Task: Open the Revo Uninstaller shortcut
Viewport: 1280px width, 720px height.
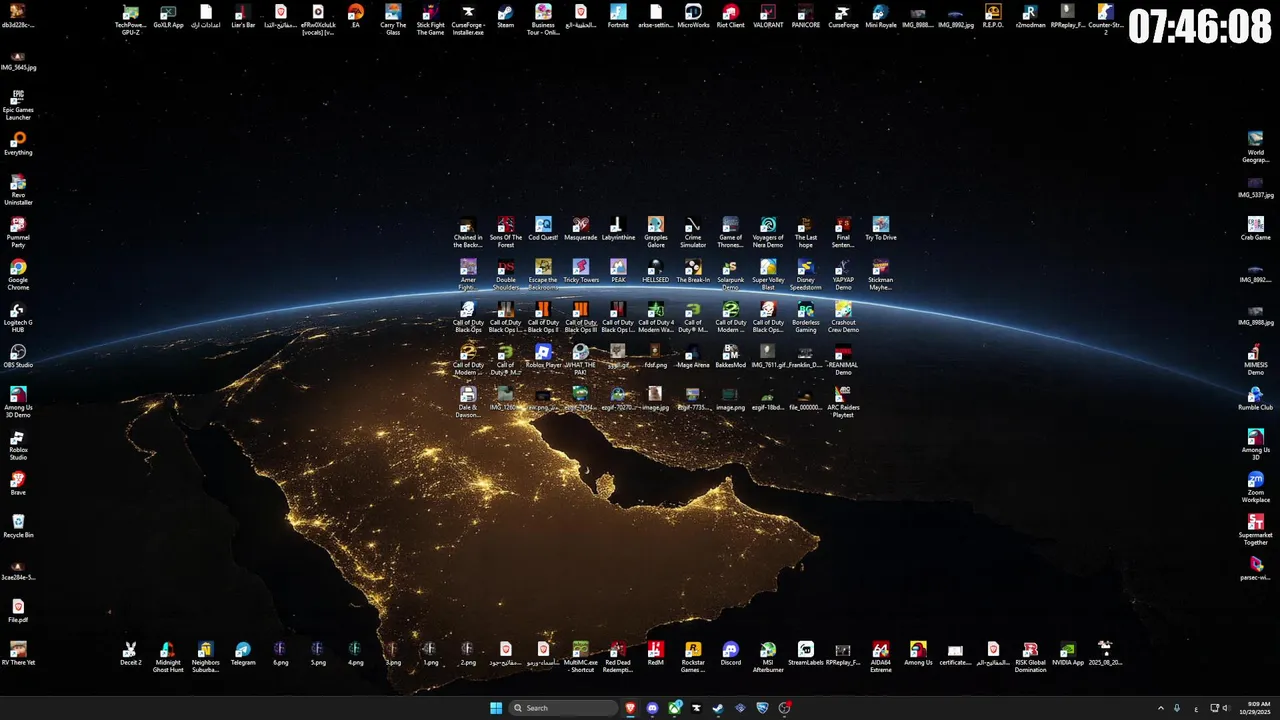Action: (x=18, y=189)
